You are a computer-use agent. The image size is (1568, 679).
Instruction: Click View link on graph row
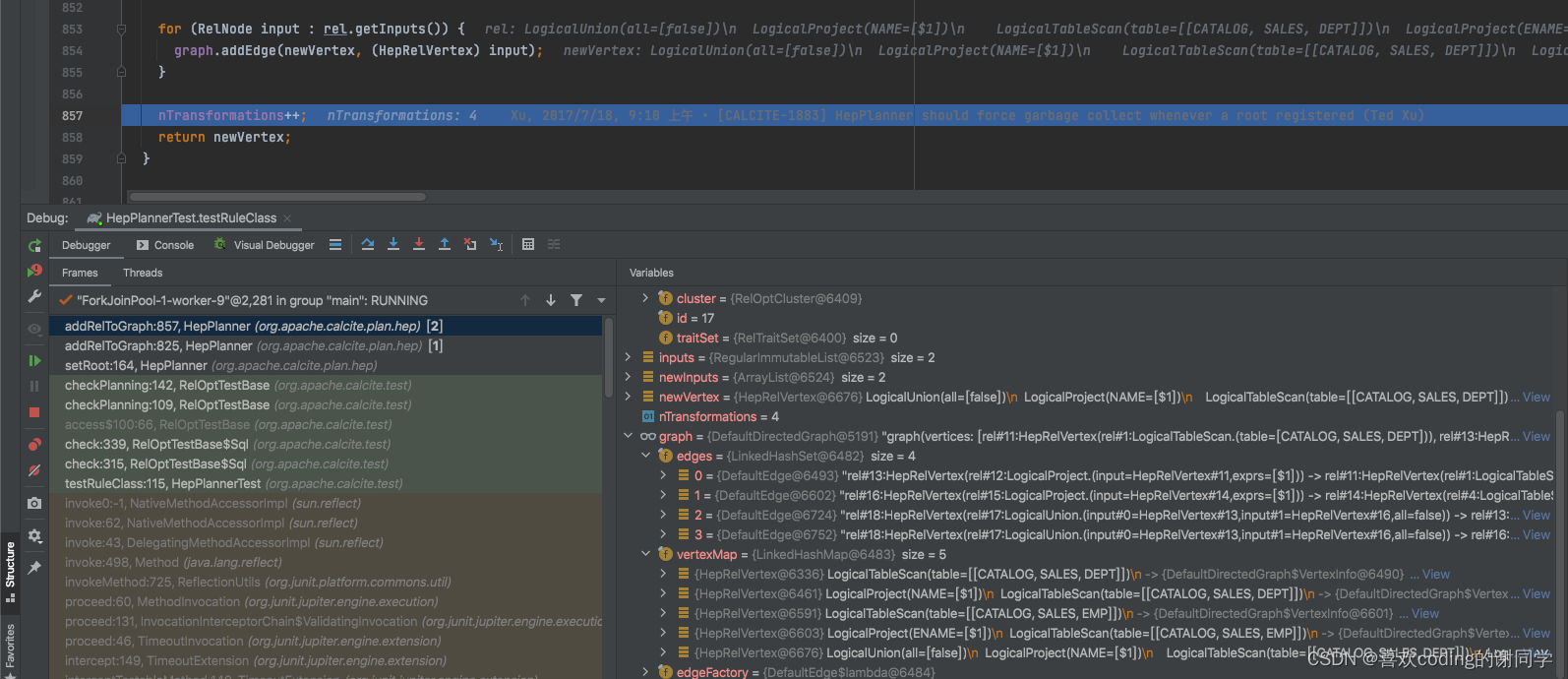click(1537, 436)
